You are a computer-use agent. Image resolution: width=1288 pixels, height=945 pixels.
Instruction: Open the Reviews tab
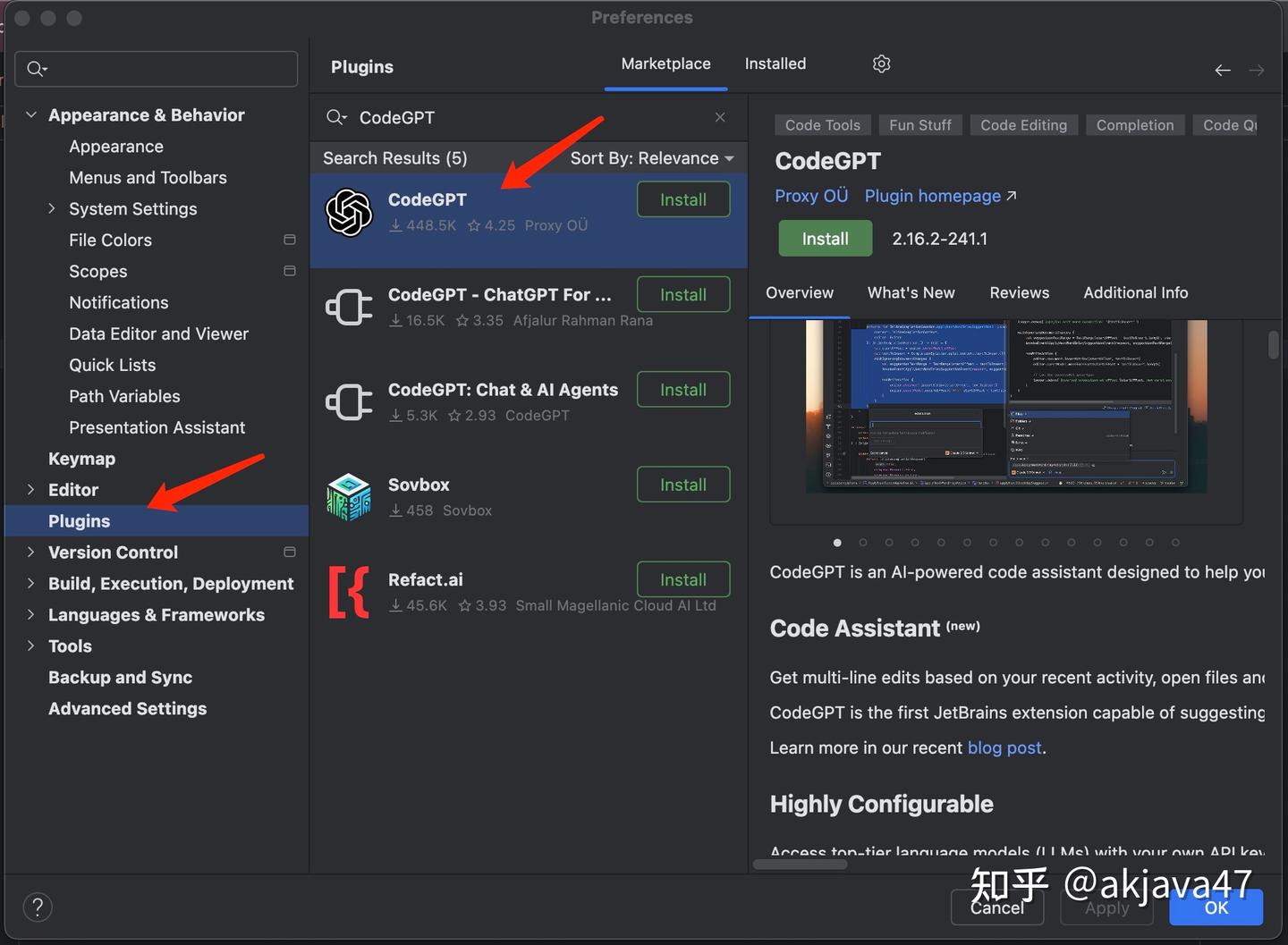tap(1019, 292)
